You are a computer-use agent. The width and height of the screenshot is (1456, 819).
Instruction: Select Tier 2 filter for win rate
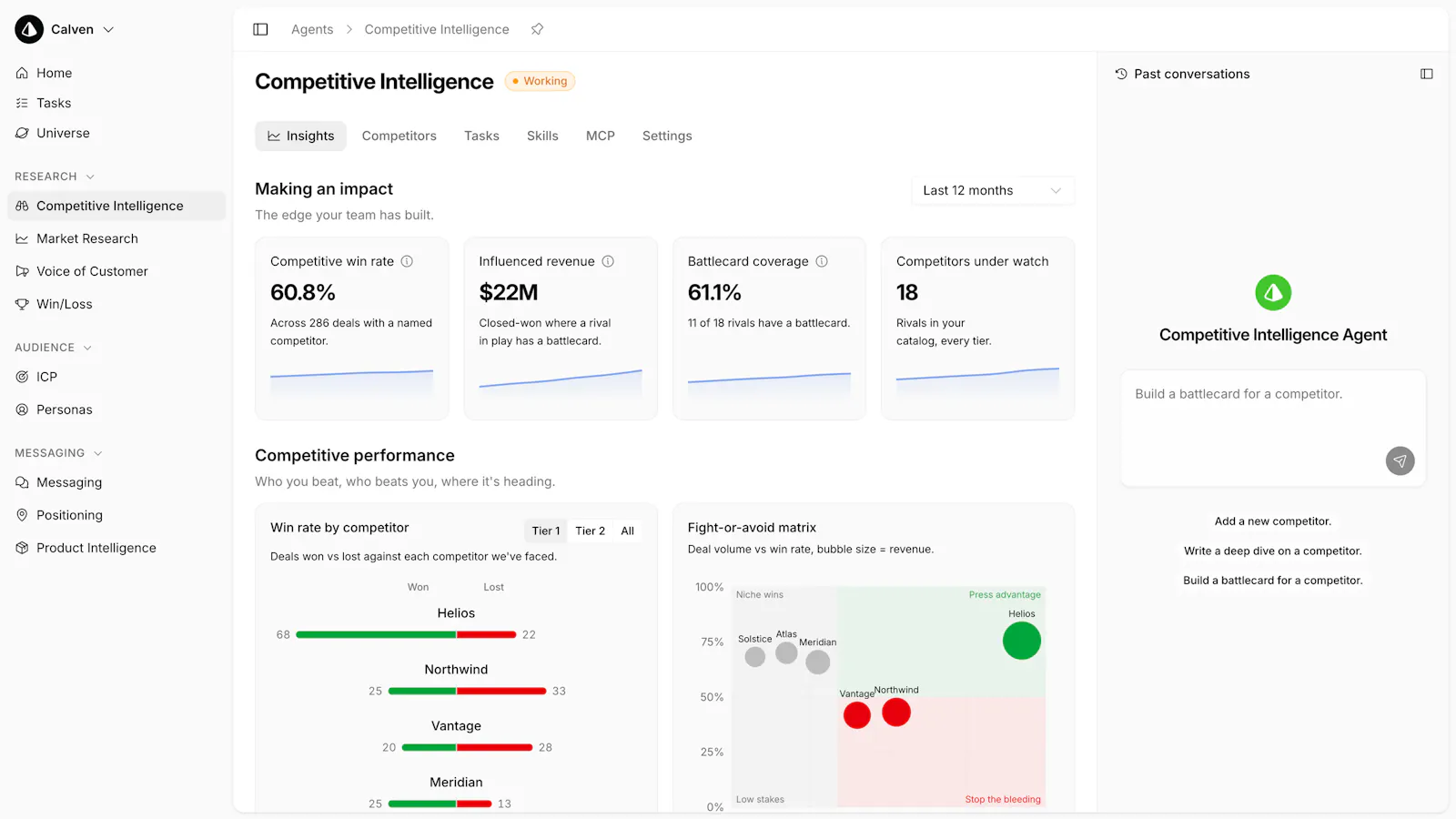point(590,531)
